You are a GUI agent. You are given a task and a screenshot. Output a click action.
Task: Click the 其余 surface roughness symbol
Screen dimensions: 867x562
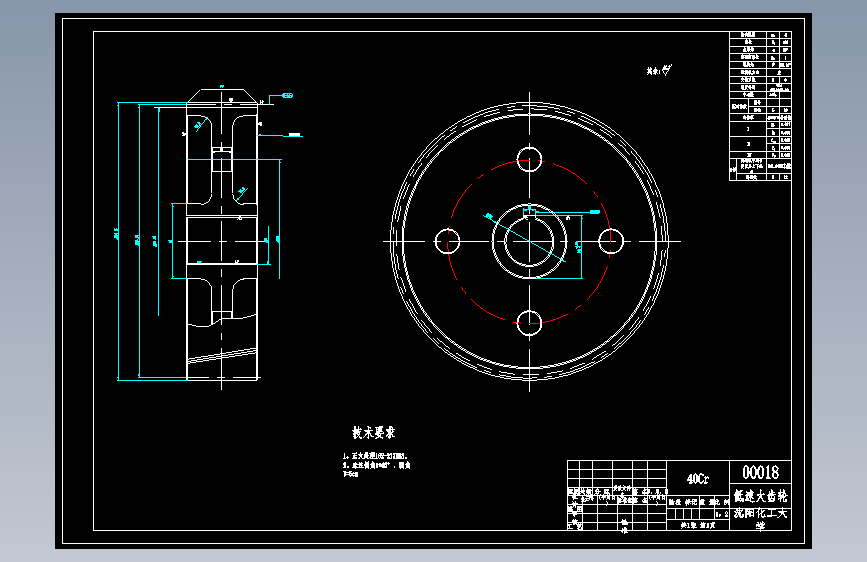tap(660, 70)
